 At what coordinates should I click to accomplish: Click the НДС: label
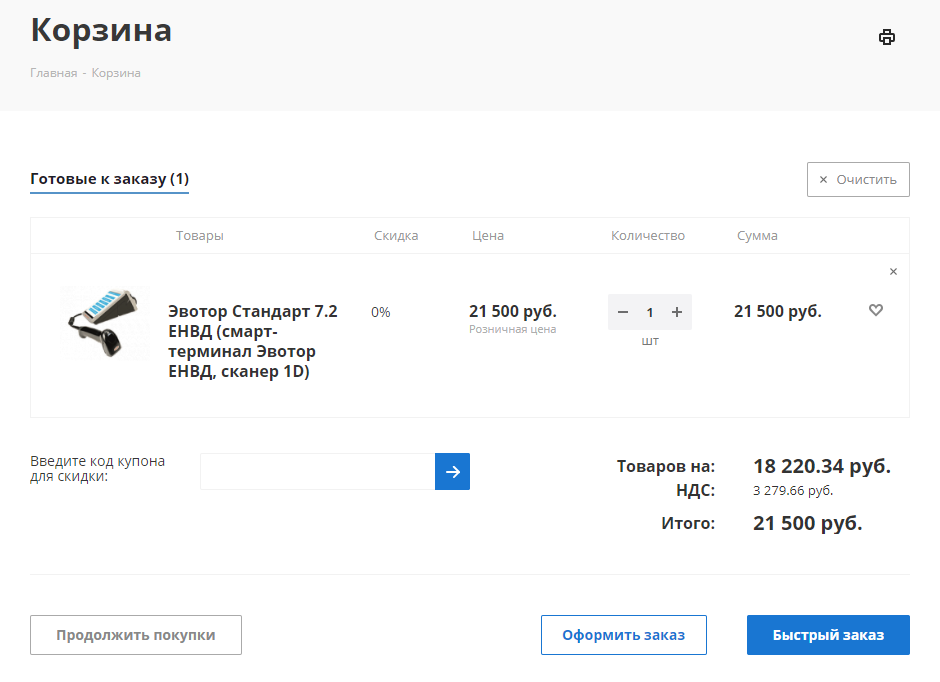pos(696,491)
